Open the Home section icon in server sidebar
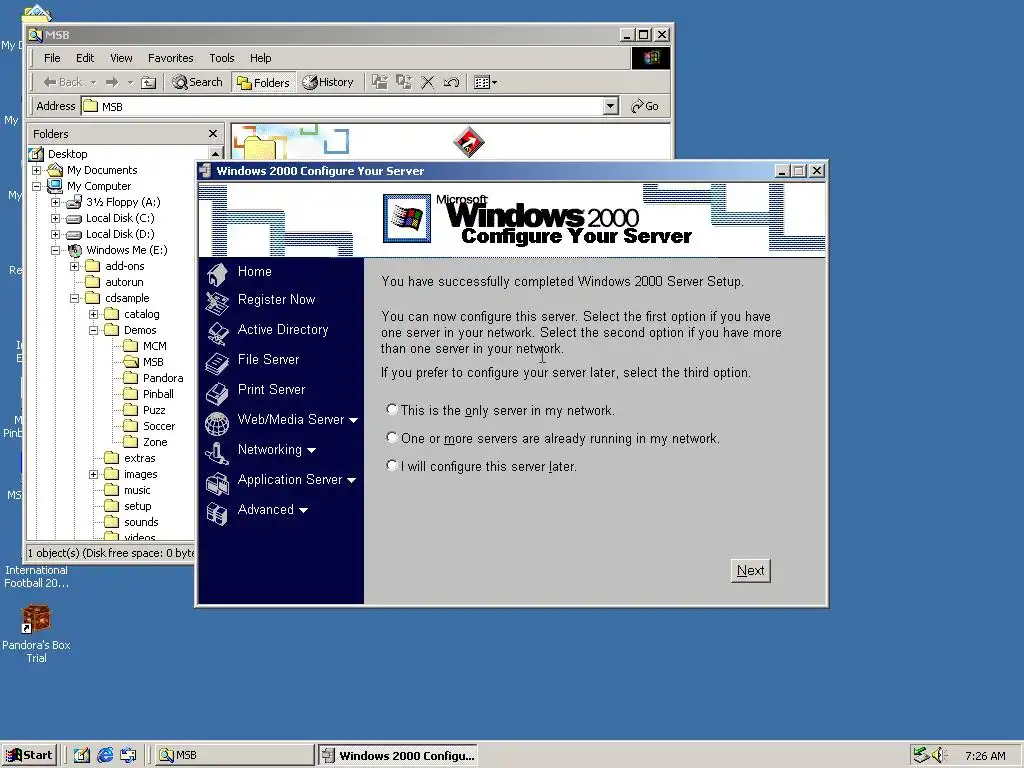The image size is (1024, 768). click(217, 274)
